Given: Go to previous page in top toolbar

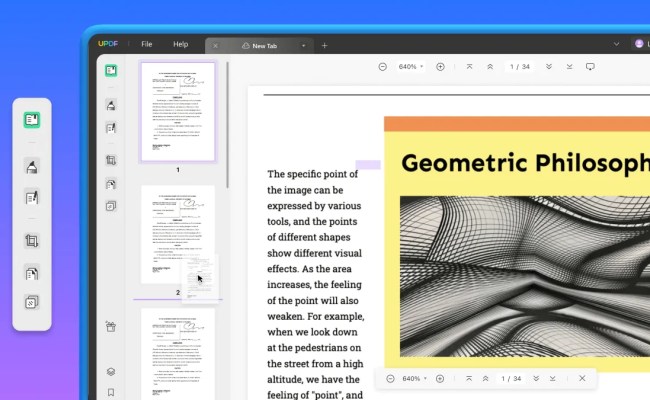Looking at the screenshot, I should coord(490,67).
